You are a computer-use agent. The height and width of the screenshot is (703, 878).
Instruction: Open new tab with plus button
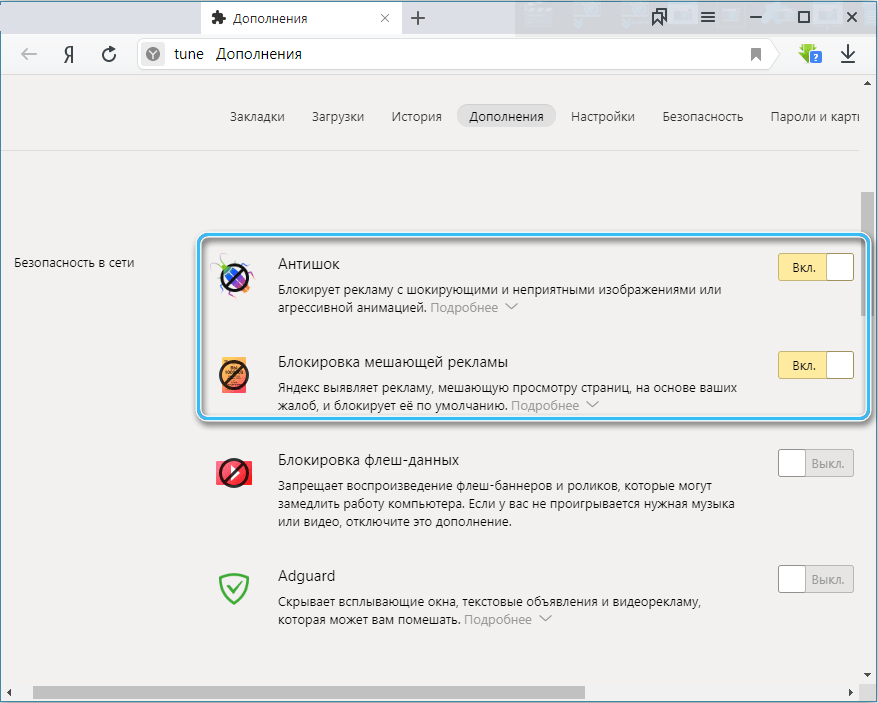(x=418, y=18)
